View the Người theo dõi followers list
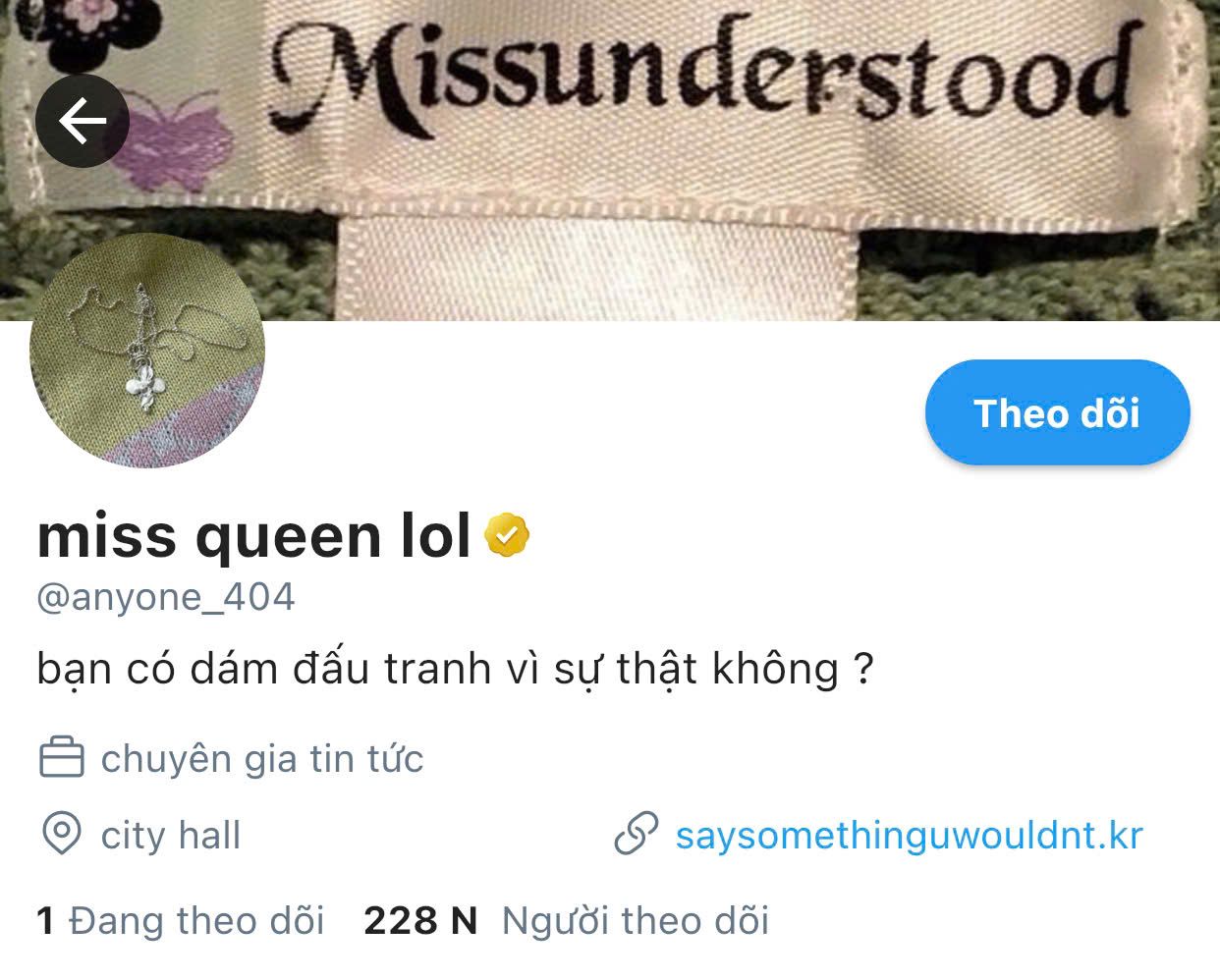Viewport: 1220px width, 980px height. click(636, 921)
